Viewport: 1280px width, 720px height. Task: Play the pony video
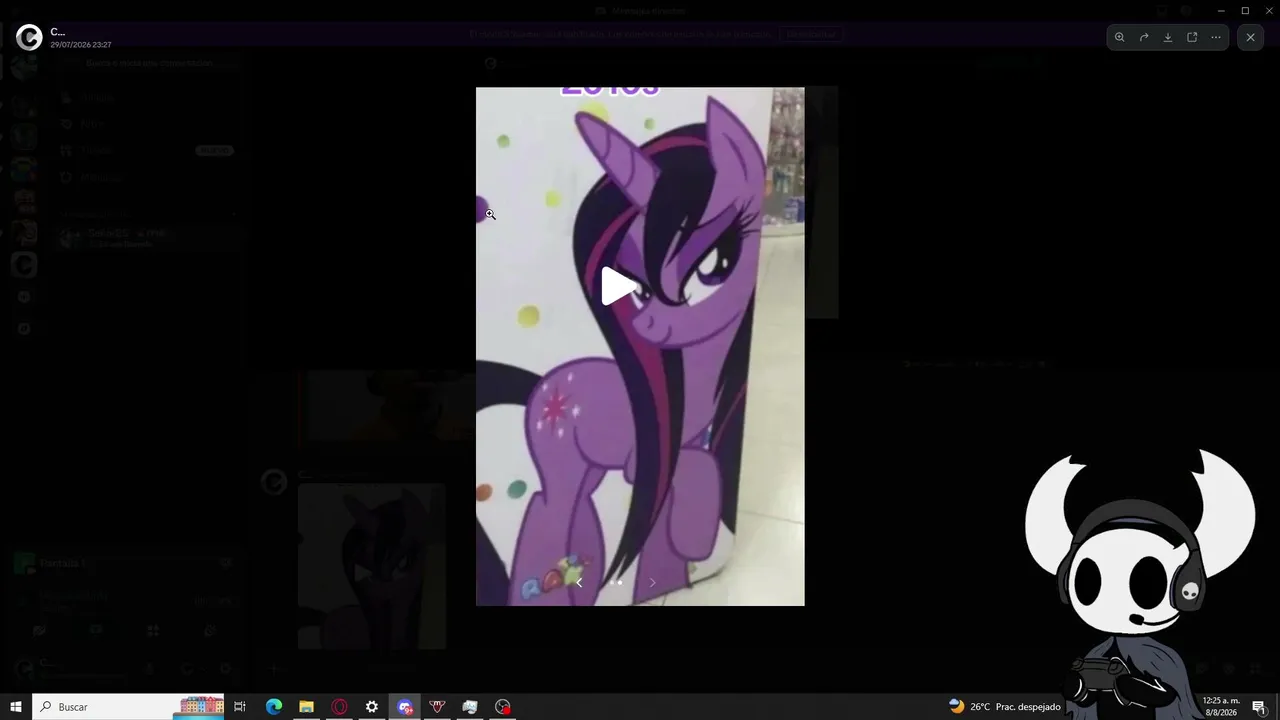coord(619,287)
